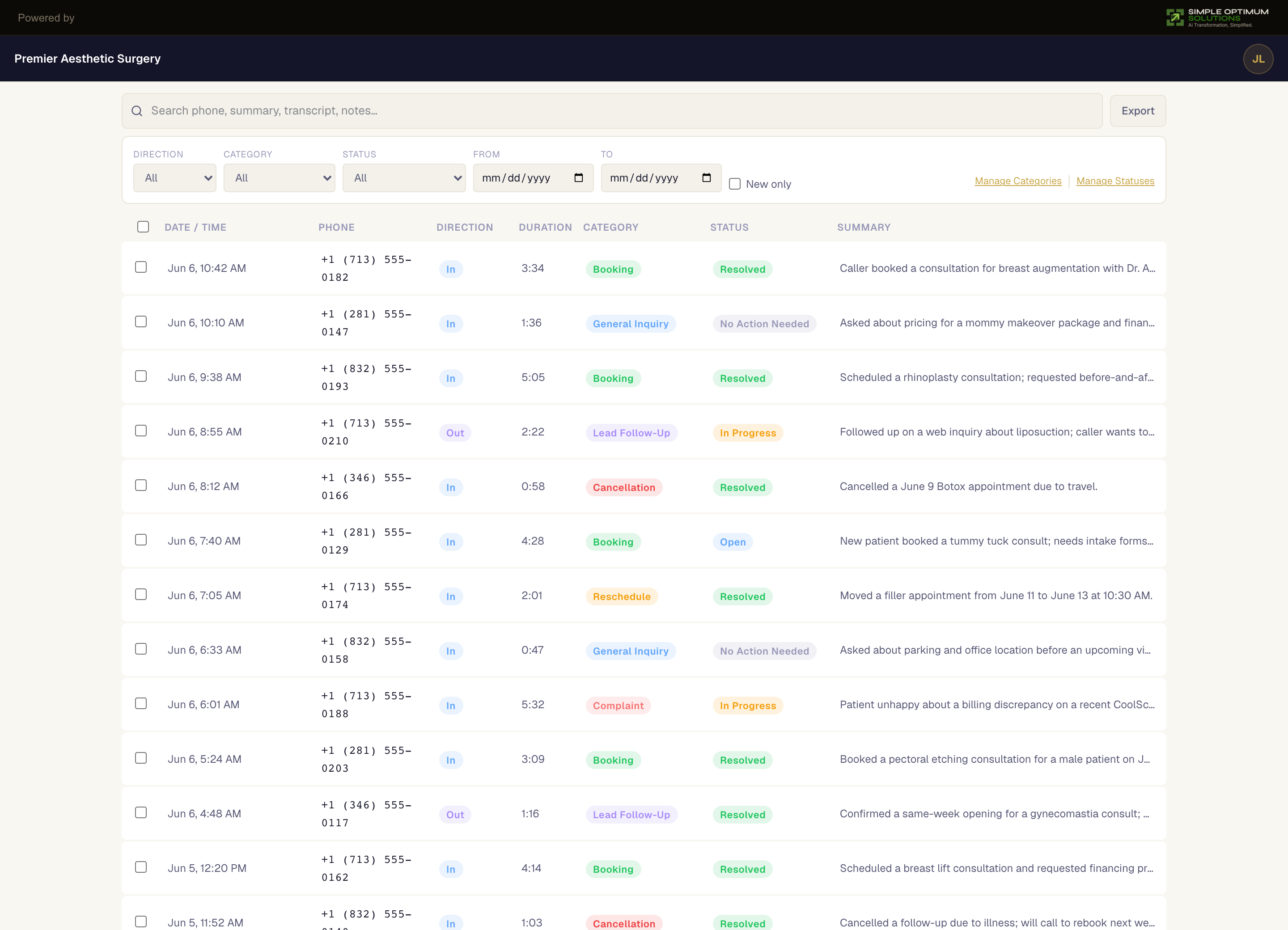The width and height of the screenshot is (1288, 930).
Task: Enable the New only checkbox
Action: point(735,184)
